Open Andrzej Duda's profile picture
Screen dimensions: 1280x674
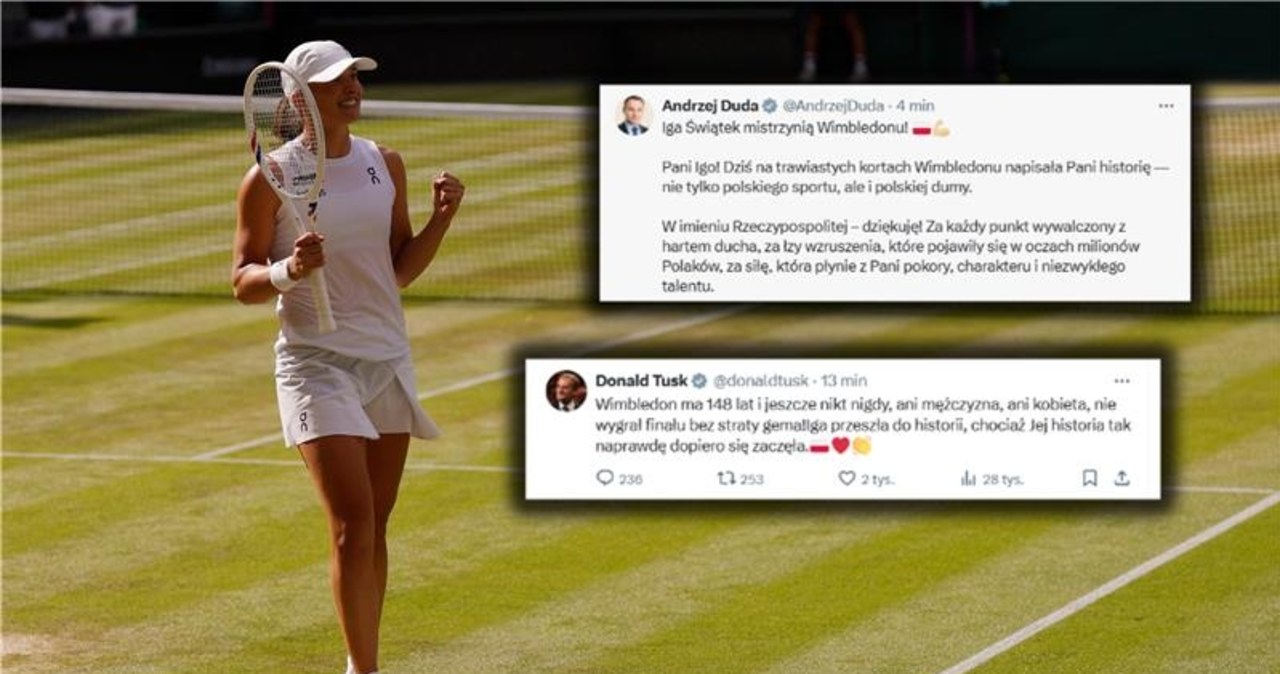pyautogui.click(x=632, y=115)
